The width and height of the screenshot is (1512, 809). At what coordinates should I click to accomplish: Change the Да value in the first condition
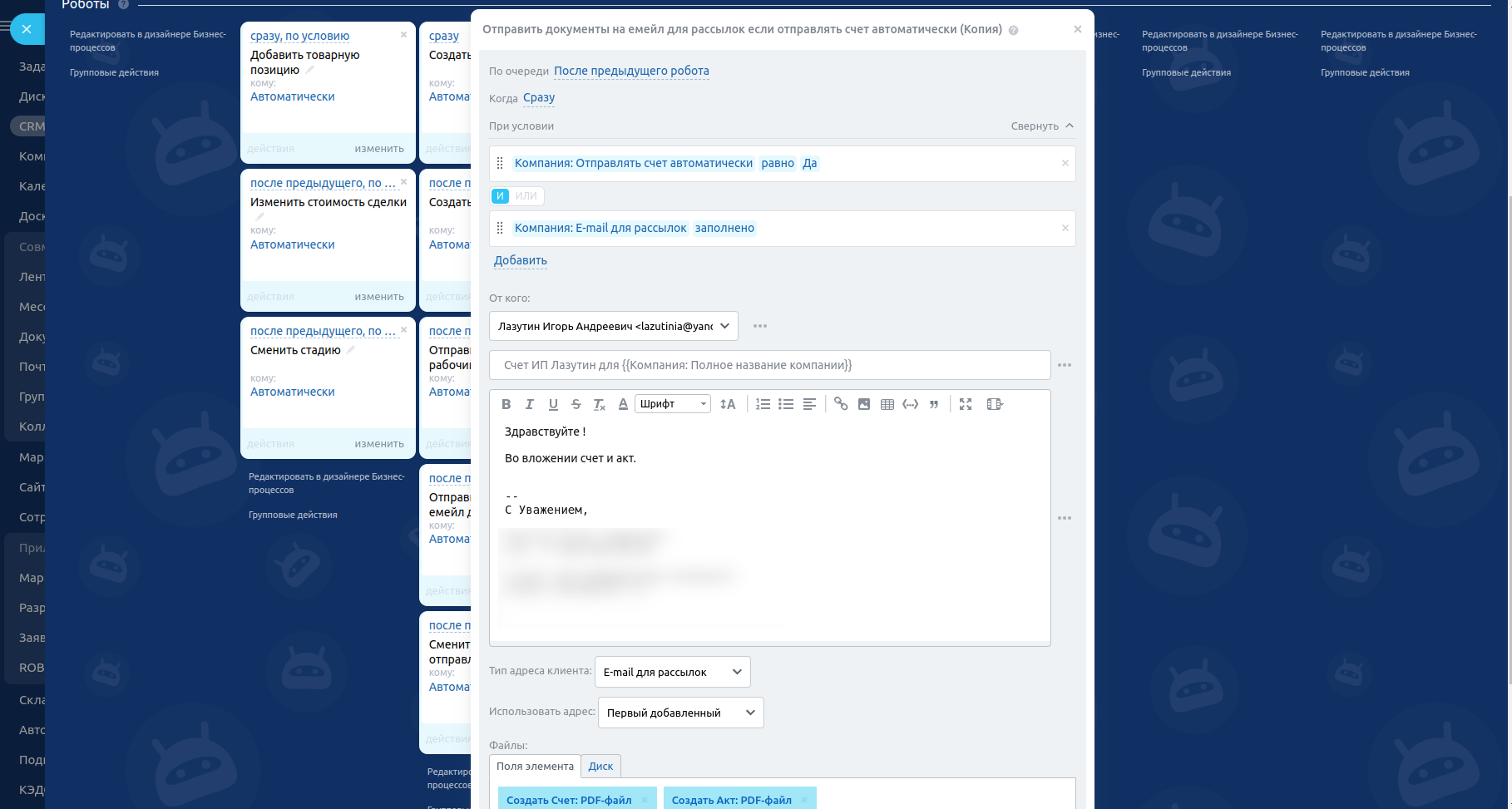point(810,163)
